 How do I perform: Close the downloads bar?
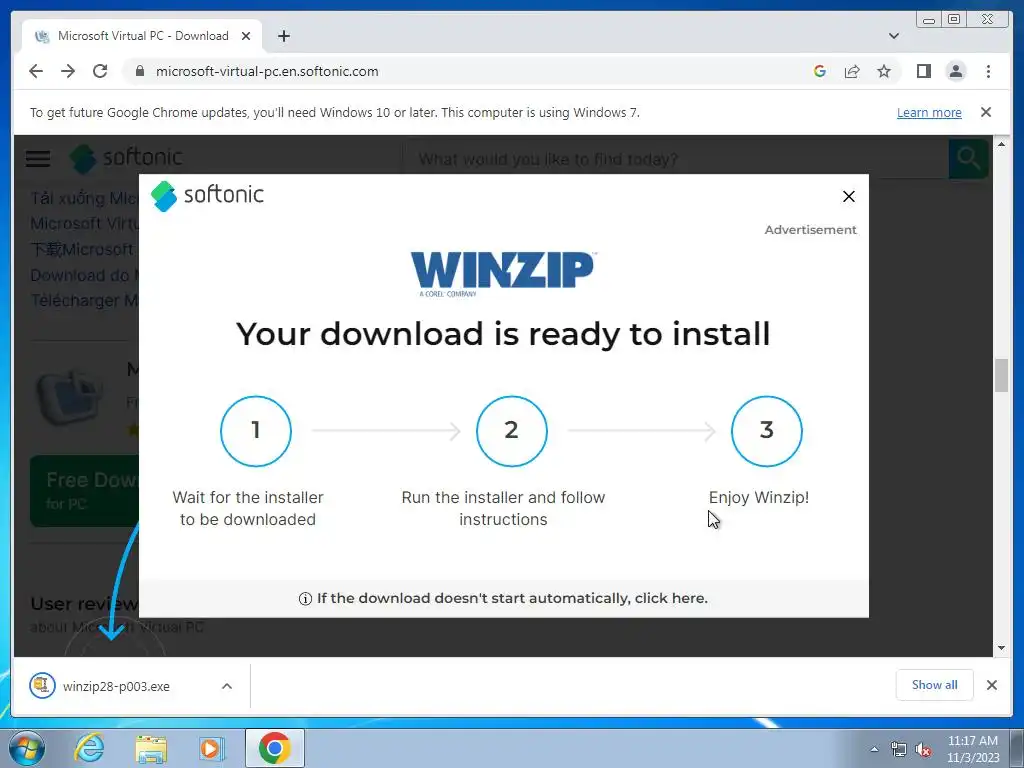click(x=991, y=685)
